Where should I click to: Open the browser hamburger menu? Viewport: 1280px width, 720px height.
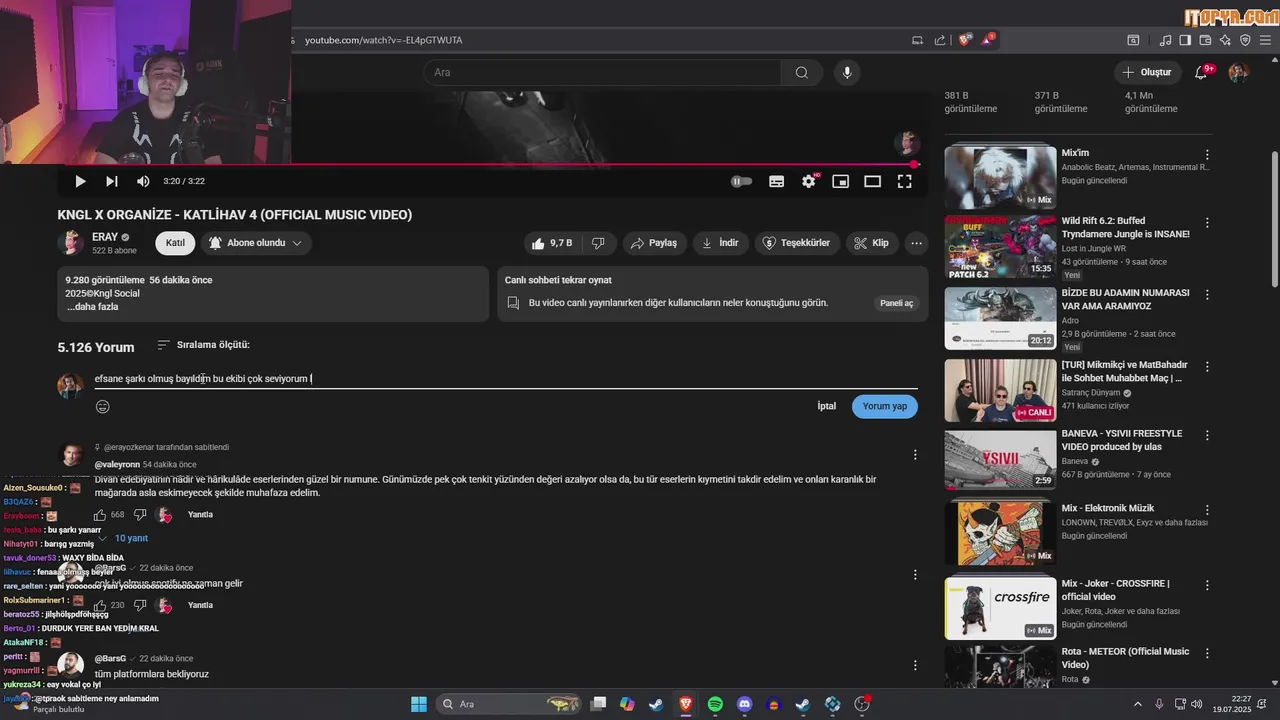coord(1265,40)
